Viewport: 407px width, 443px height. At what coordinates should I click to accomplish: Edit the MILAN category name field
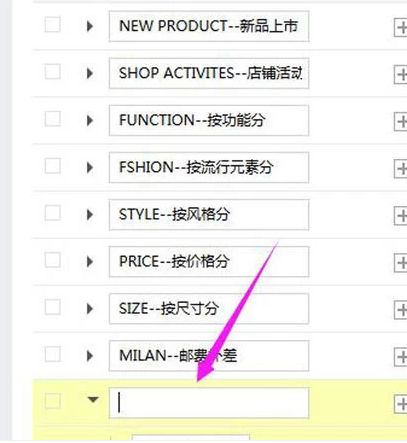pyautogui.click(x=209, y=356)
